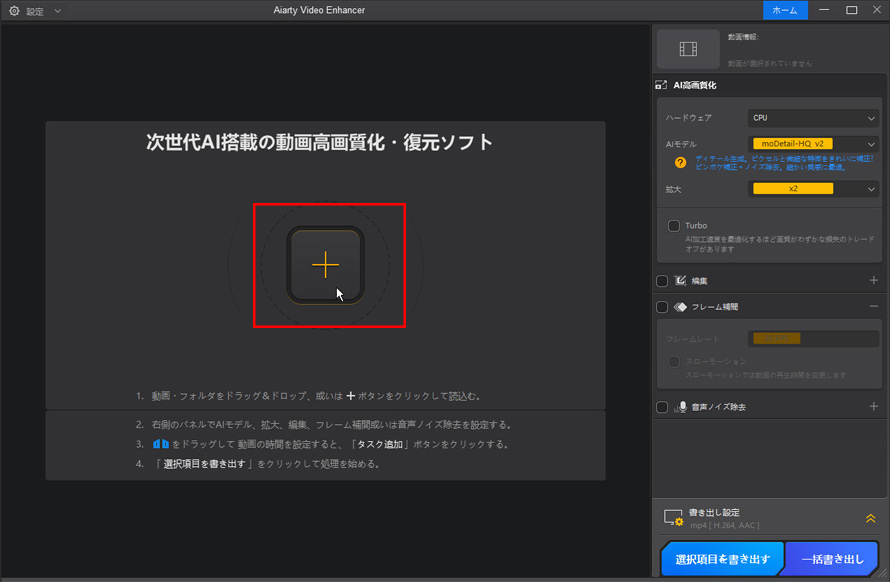Click the ホーム button
890x582 pixels.
785,10
